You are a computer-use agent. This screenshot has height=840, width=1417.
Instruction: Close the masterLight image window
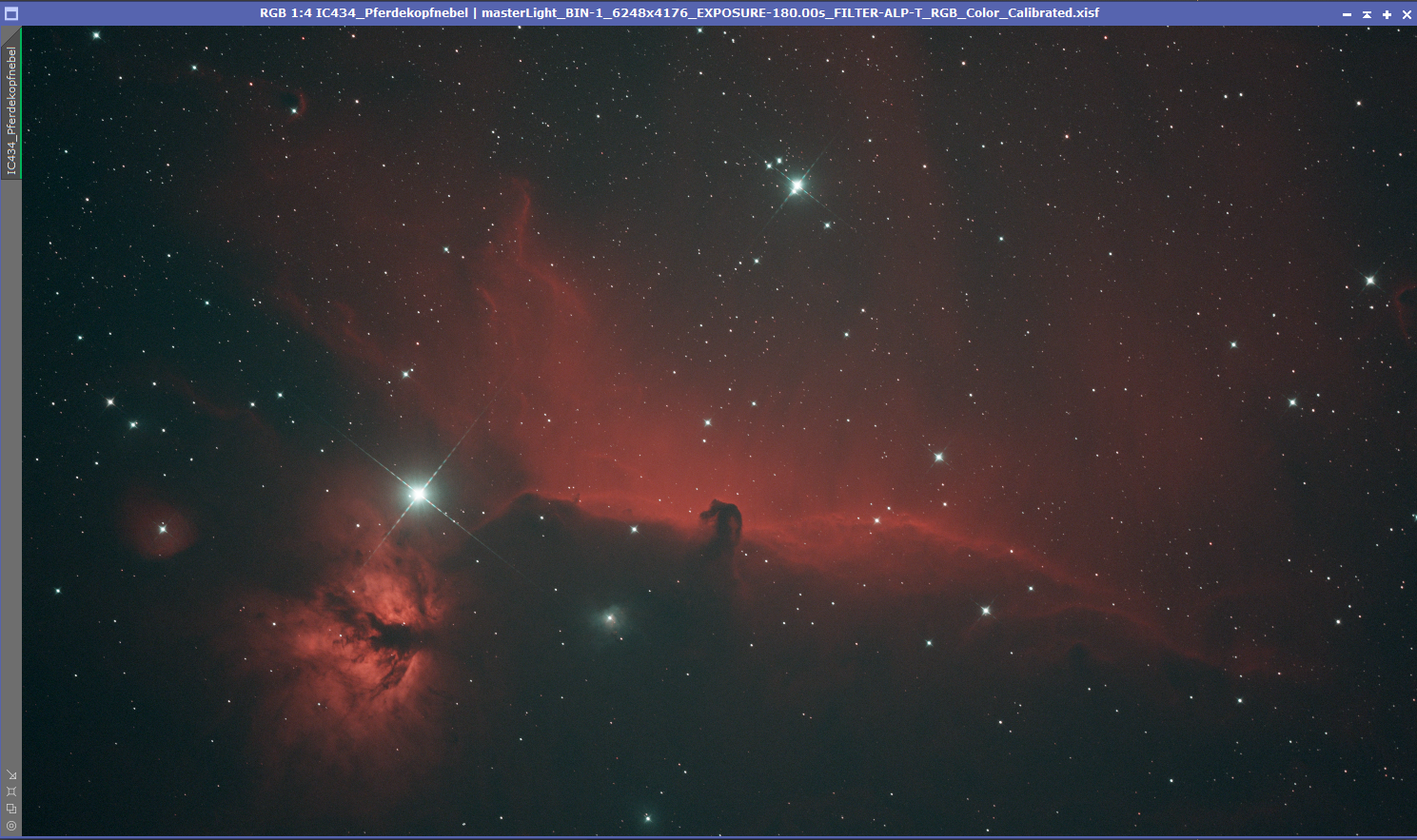pyautogui.click(x=1407, y=14)
